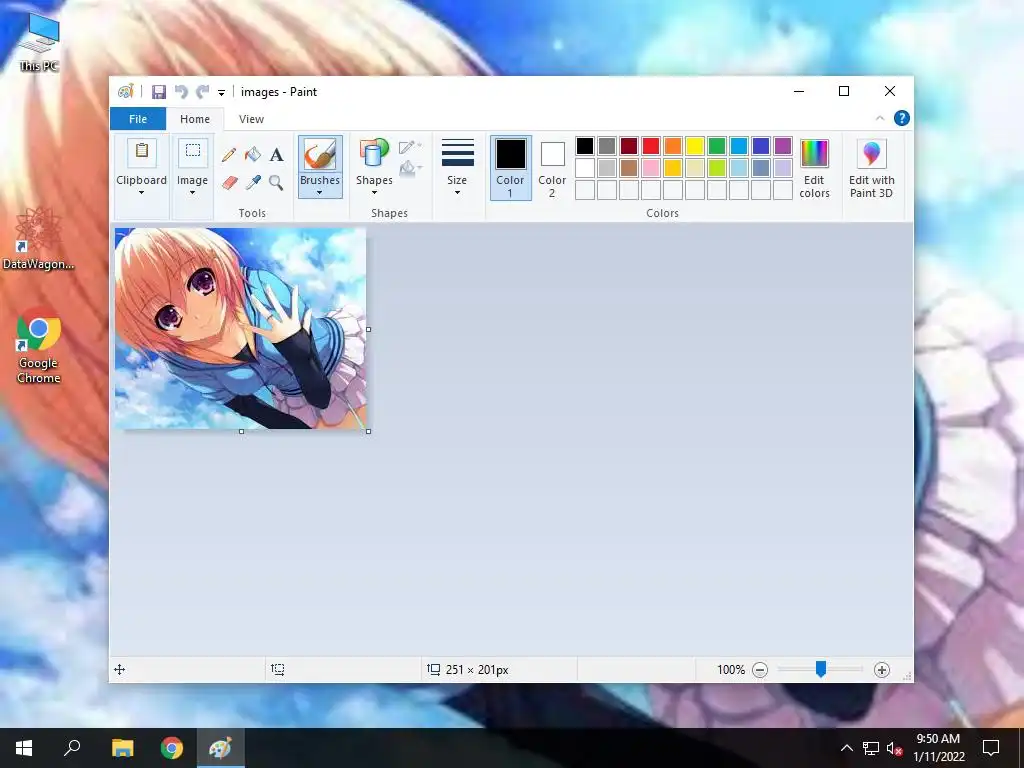Viewport: 1024px width, 768px height.
Task: Click the Brushes tool icon
Action: [x=320, y=155]
